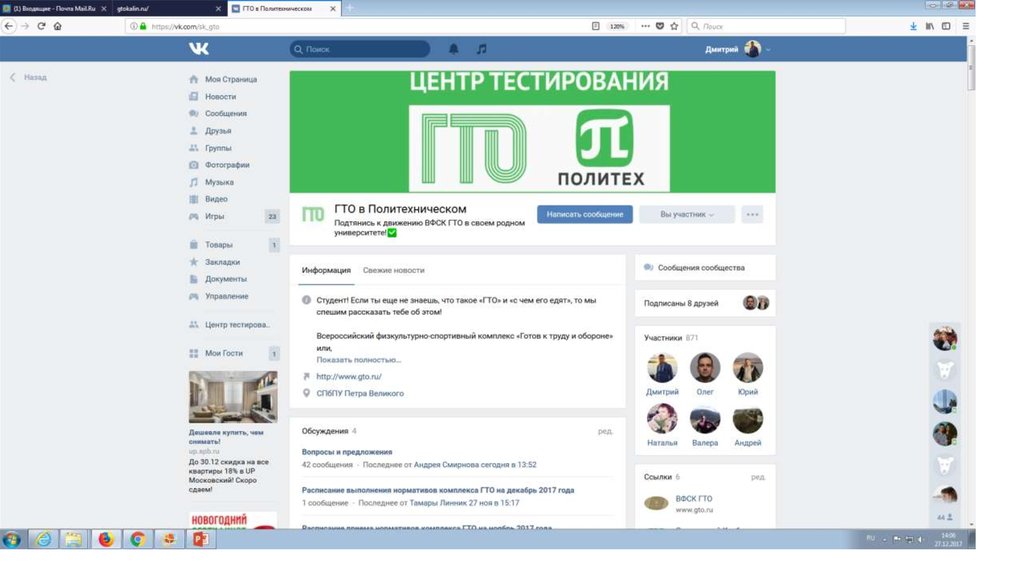Open Сообщения сообщества

[701, 268]
